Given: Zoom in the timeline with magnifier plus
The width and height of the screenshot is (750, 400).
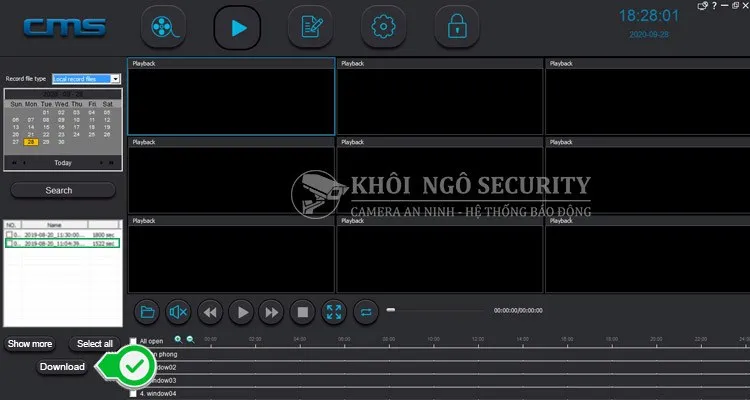Looking at the screenshot, I should (178, 339).
